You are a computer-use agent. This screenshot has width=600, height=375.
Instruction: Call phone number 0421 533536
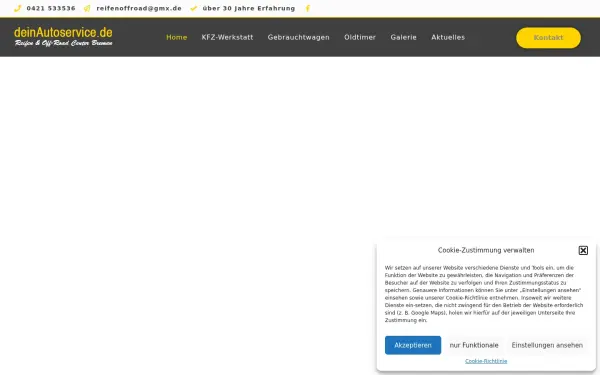click(51, 8)
